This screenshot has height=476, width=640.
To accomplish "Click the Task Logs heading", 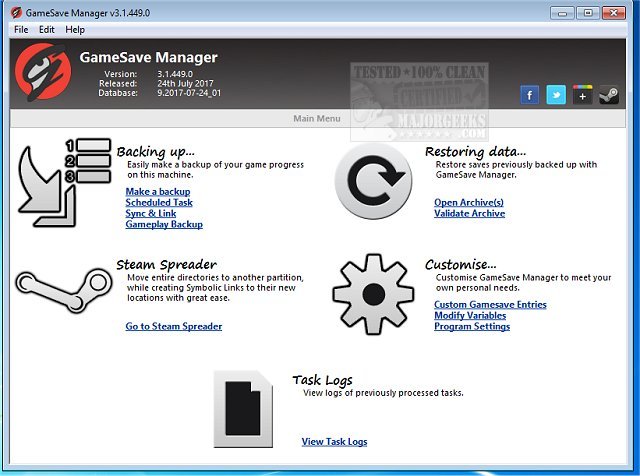I will tap(322, 380).
